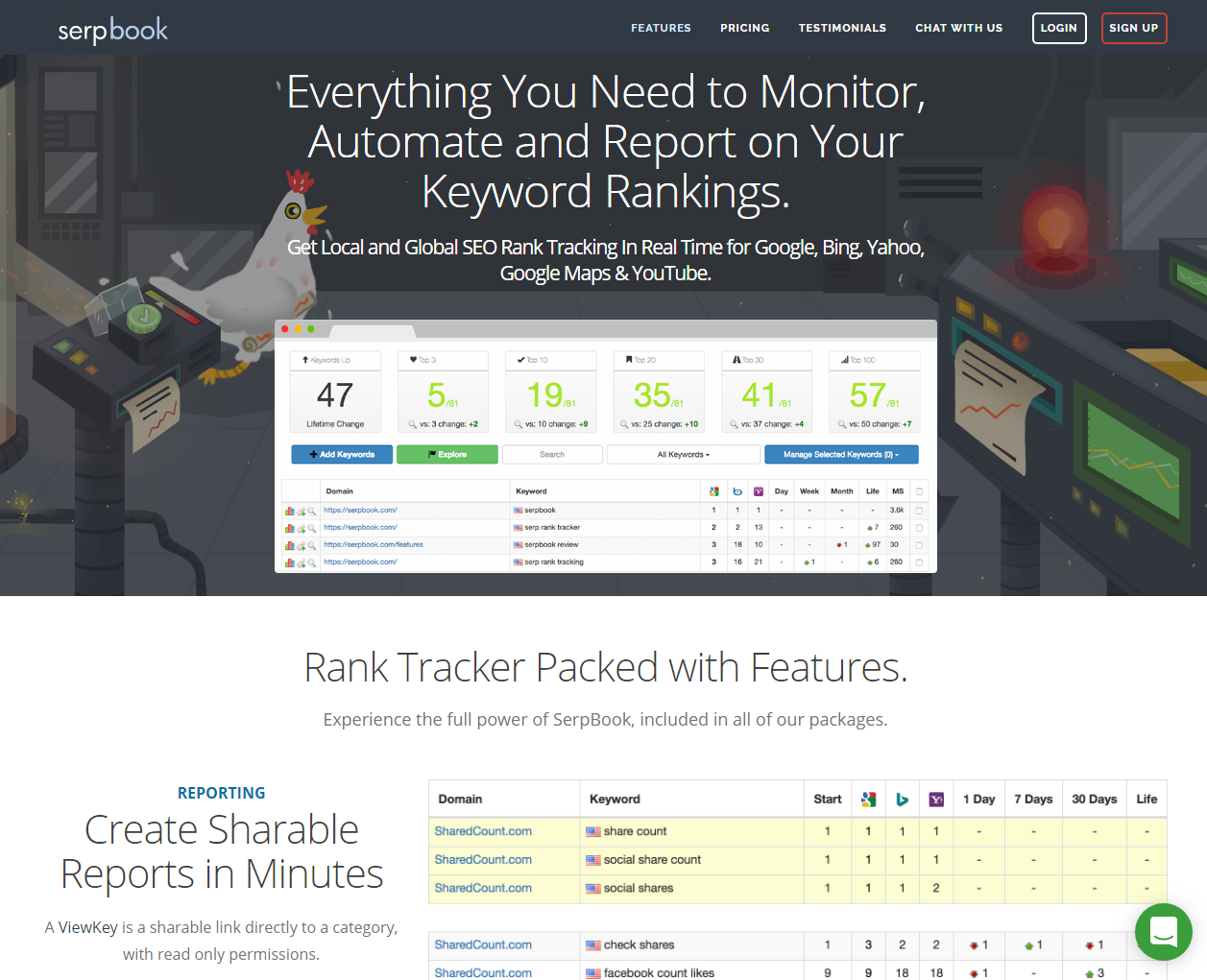Click the bar chart icon in 'serp rank tracking' row

pos(290,562)
